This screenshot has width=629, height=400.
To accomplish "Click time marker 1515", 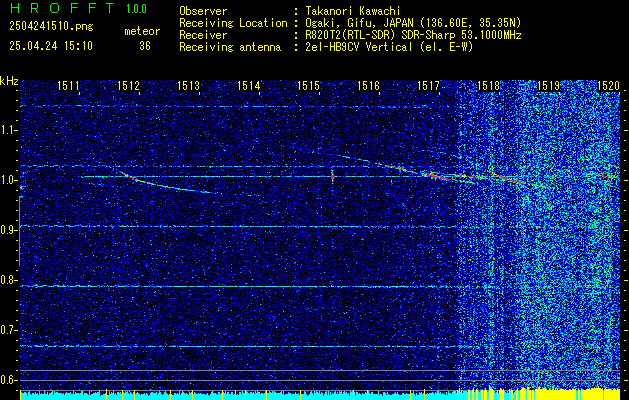I will (308, 85).
